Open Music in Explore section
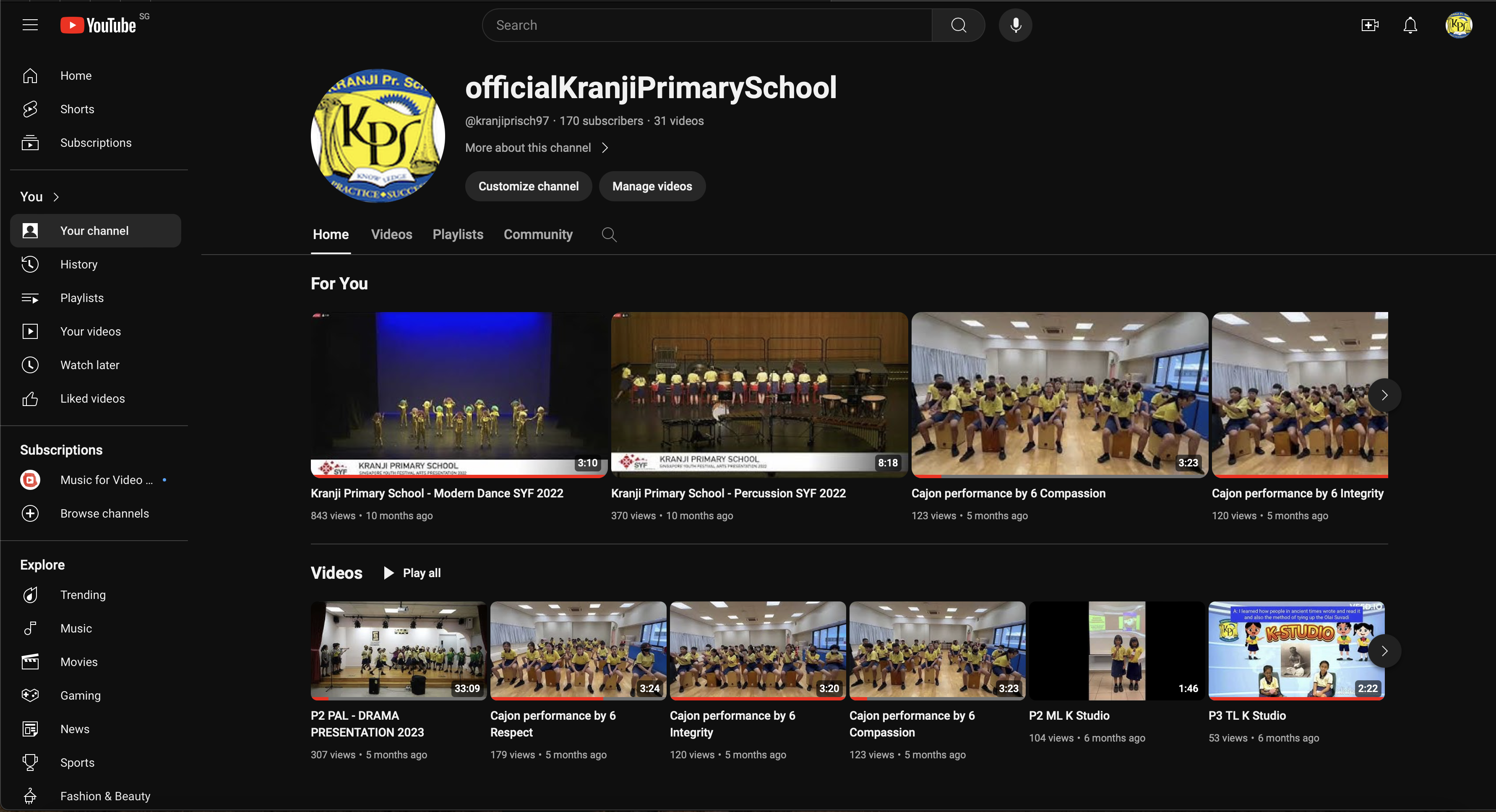Image resolution: width=1496 pixels, height=812 pixels. [x=96, y=629]
